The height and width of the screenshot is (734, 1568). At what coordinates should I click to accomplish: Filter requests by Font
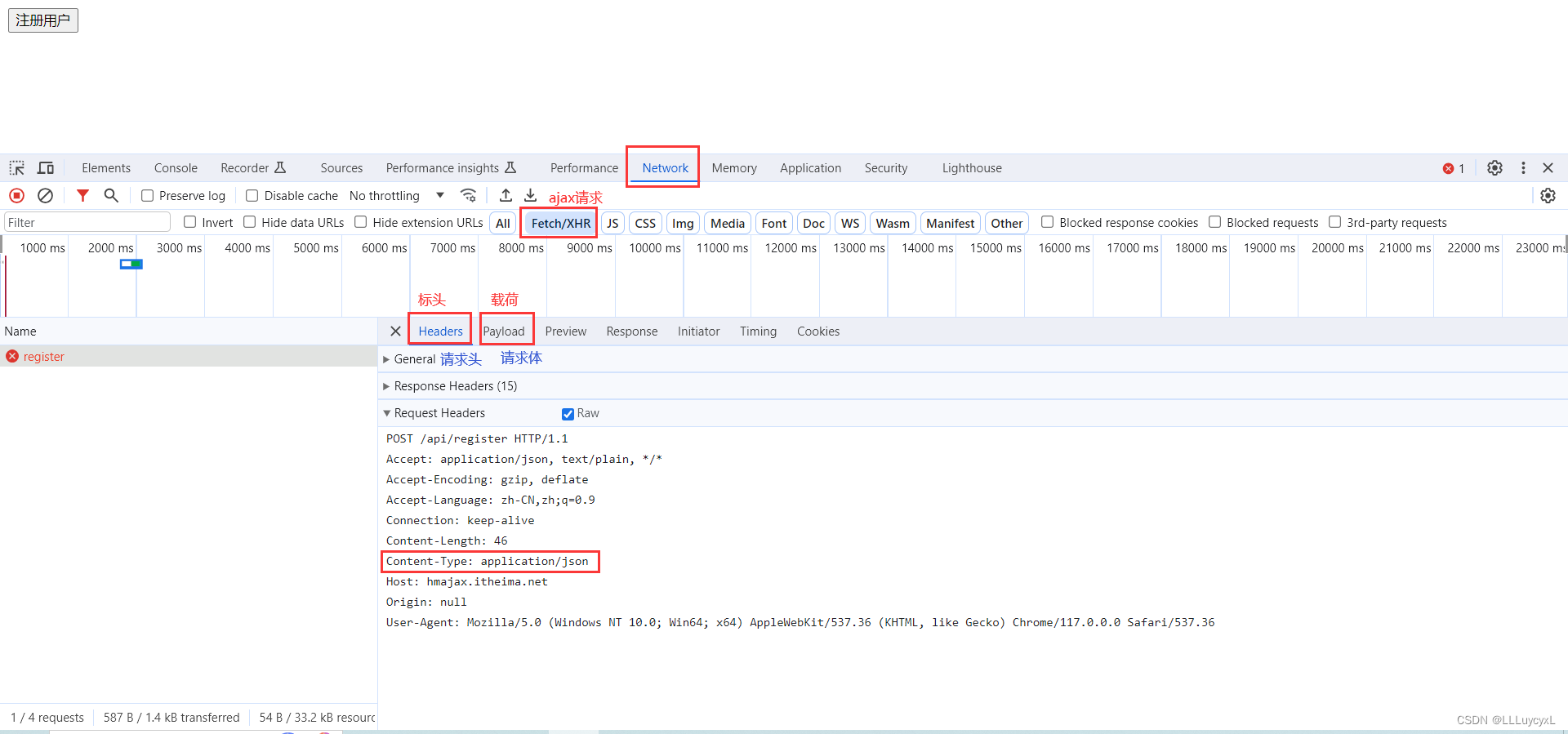click(x=774, y=223)
